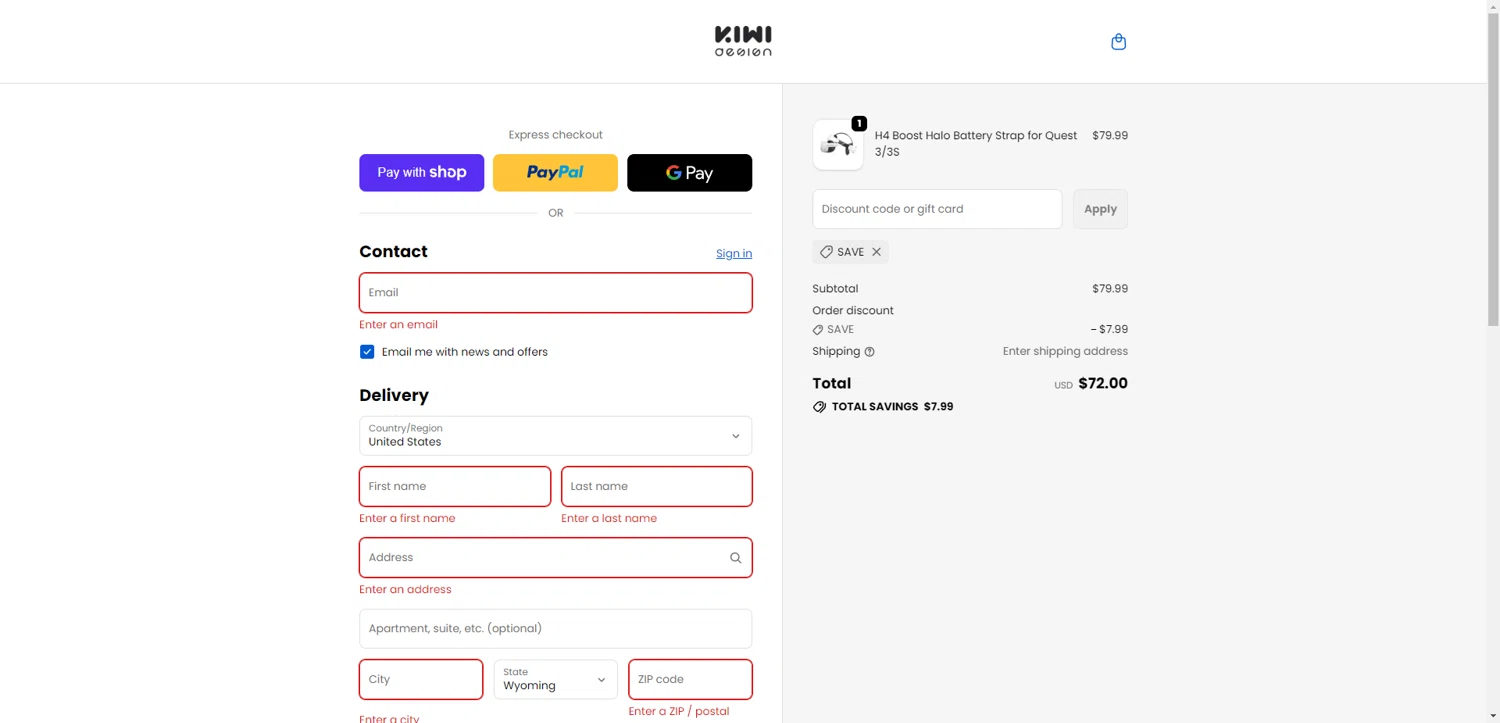The width and height of the screenshot is (1500, 723).
Task: Click the $72.00 total amount
Action: click(1103, 383)
